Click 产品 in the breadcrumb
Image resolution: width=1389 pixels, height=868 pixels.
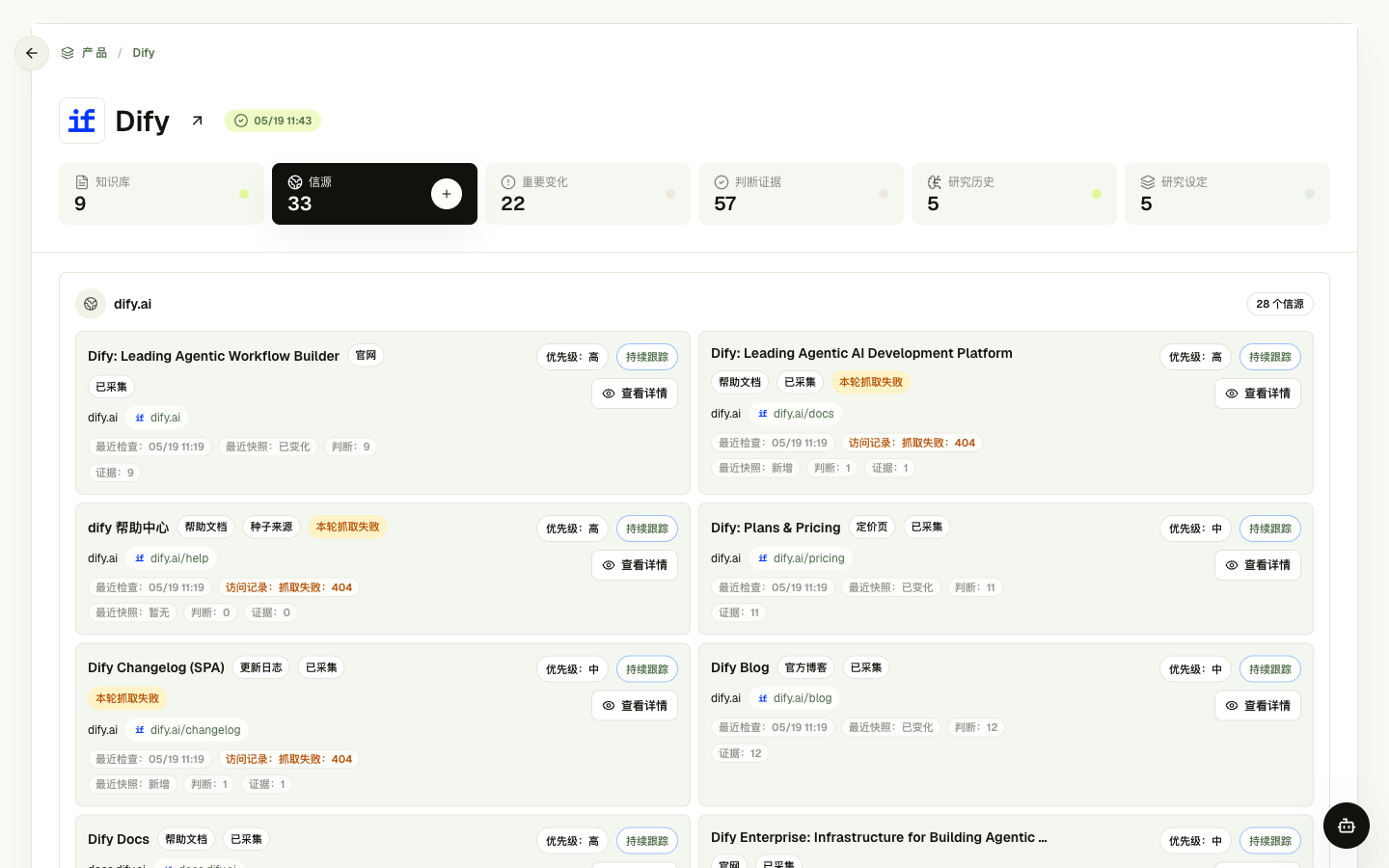(x=95, y=53)
